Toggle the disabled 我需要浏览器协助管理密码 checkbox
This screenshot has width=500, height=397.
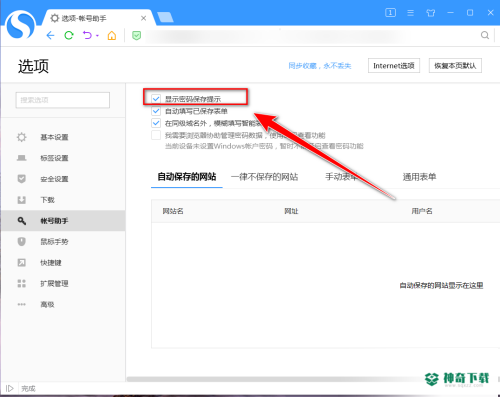click(x=156, y=135)
